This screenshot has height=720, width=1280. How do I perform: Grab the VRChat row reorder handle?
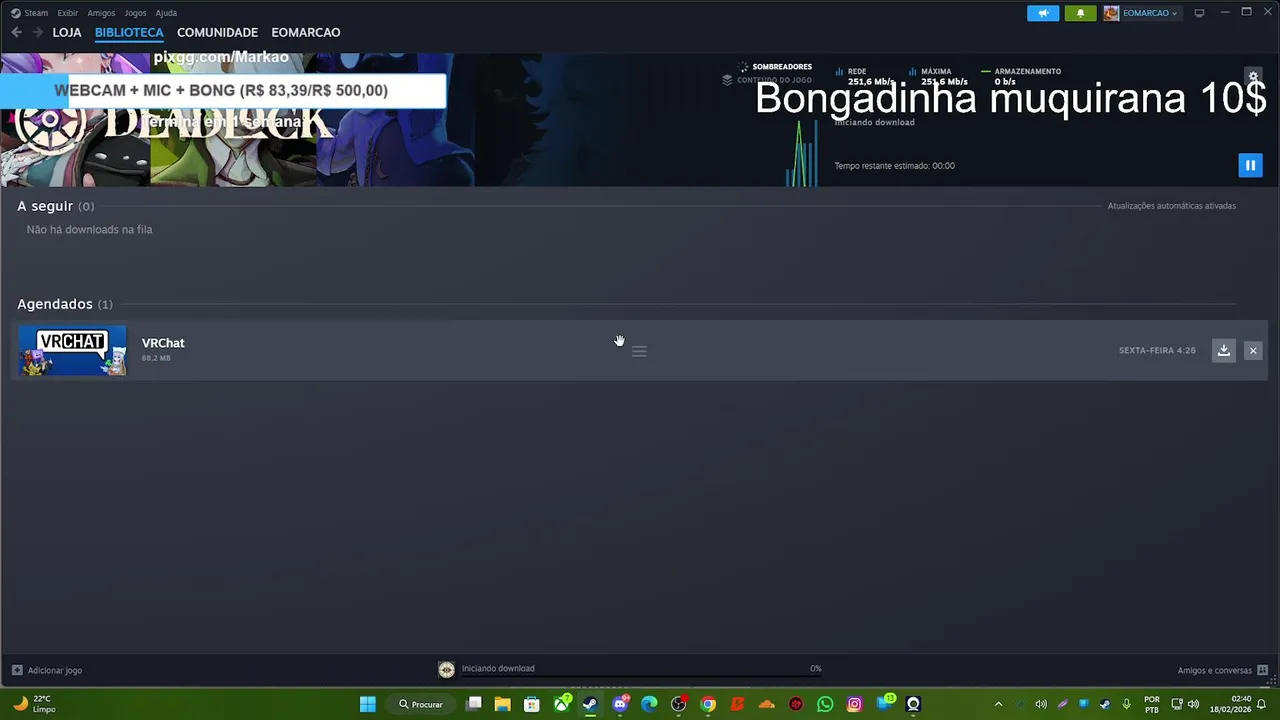pos(639,351)
